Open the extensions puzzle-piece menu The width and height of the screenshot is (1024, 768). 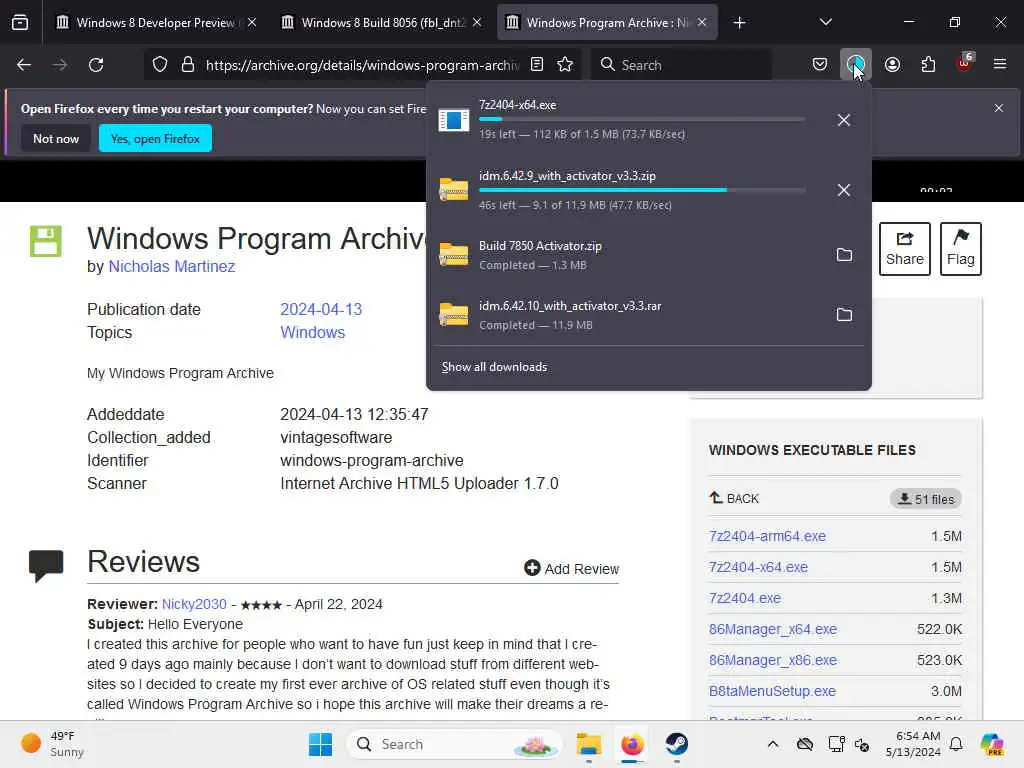click(x=928, y=65)
